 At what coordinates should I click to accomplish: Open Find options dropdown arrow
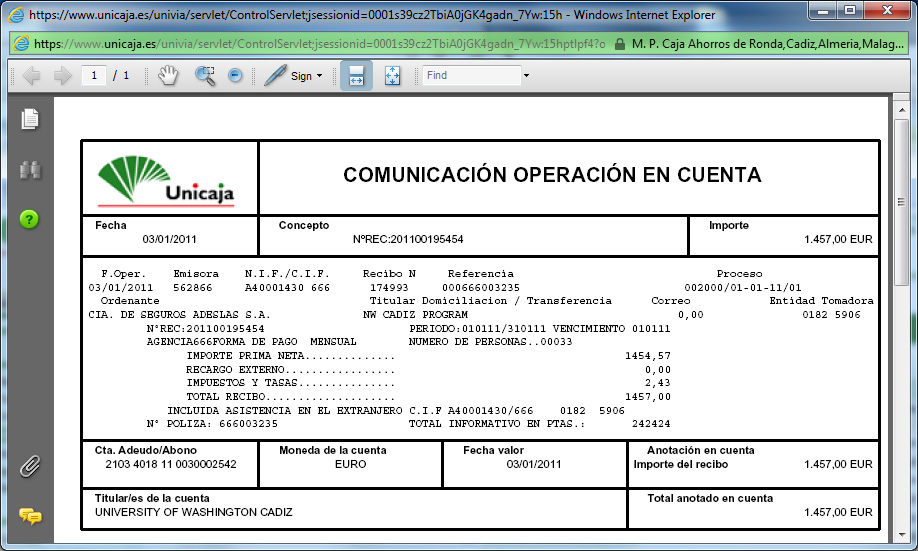coord(526,76)
